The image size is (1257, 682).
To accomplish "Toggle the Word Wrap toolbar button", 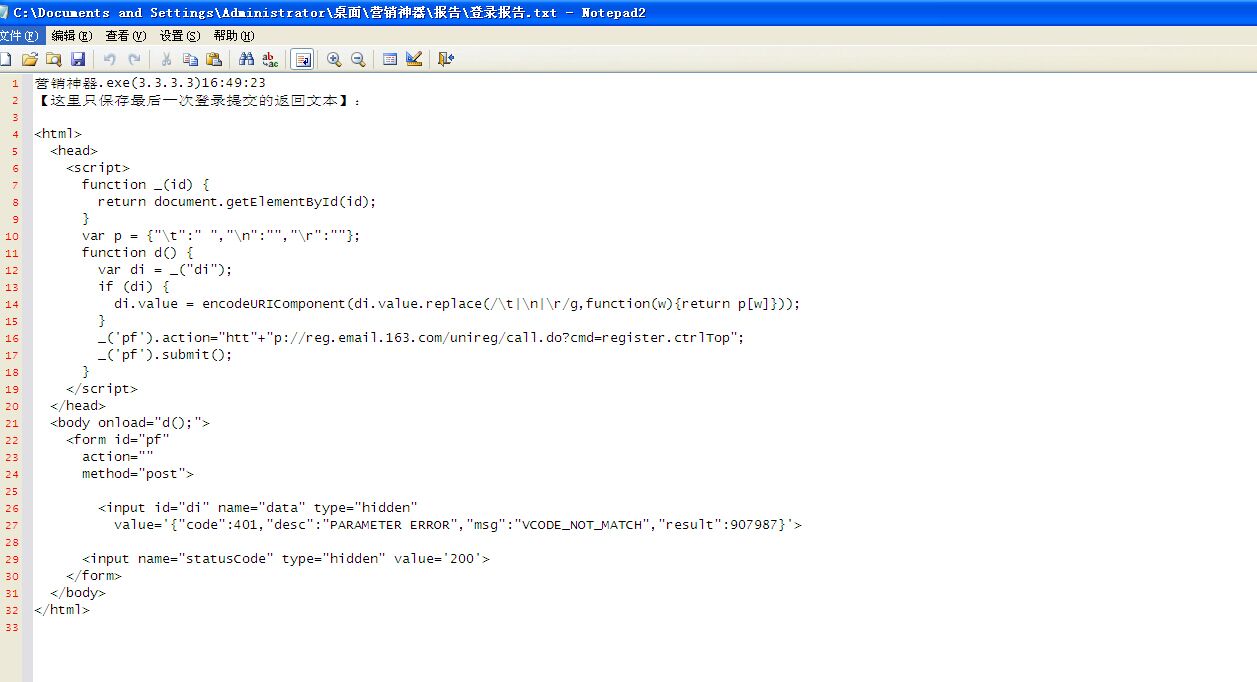I will 302,60.
